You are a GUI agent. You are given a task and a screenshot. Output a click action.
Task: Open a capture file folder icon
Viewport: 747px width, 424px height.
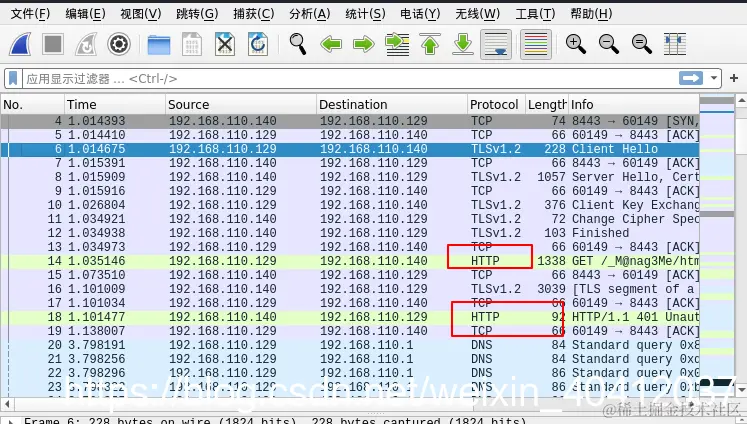159,45
